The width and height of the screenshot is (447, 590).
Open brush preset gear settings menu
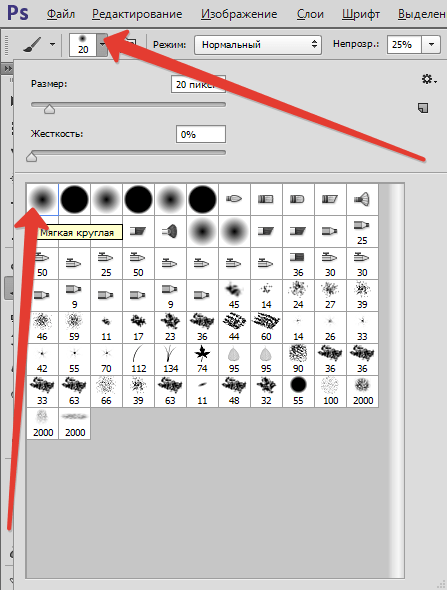(x=429, y=79)
